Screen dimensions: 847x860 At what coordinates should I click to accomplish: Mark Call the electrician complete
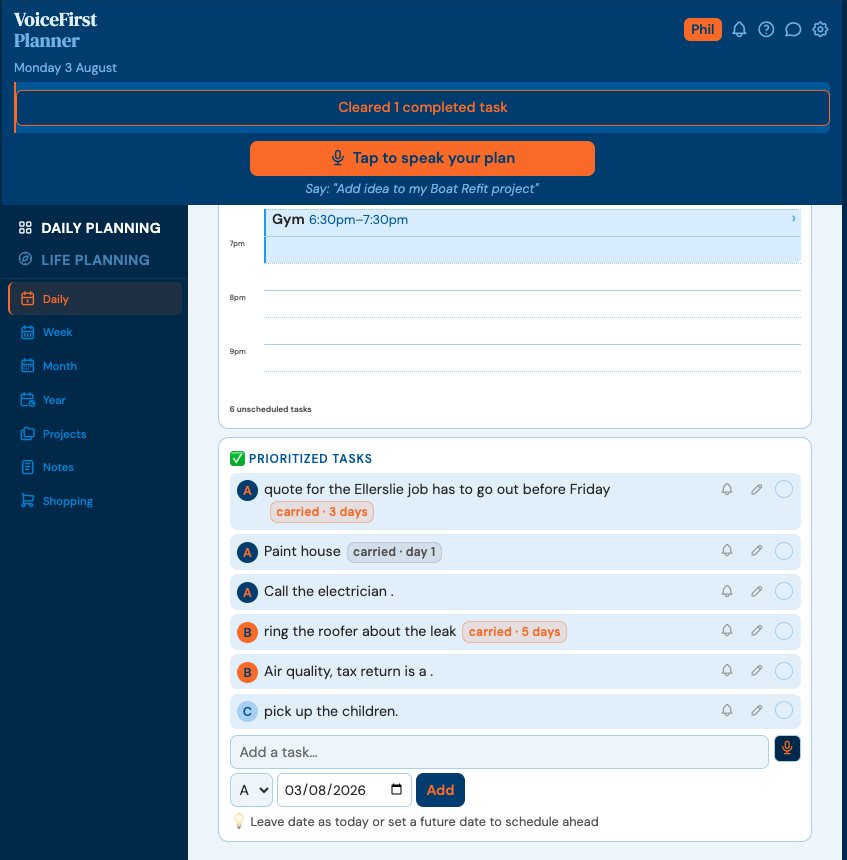784,591
